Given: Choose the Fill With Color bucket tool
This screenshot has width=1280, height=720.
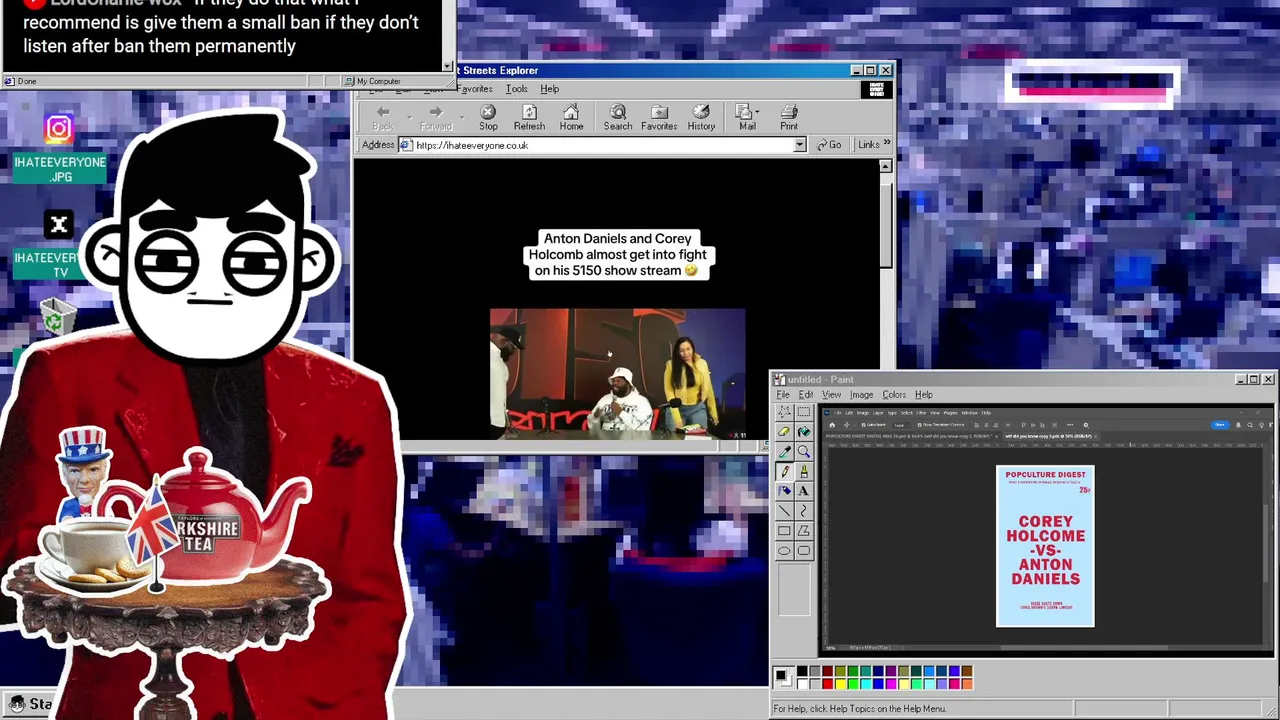Looking at the screenshot, I should [x=803, y=431].
